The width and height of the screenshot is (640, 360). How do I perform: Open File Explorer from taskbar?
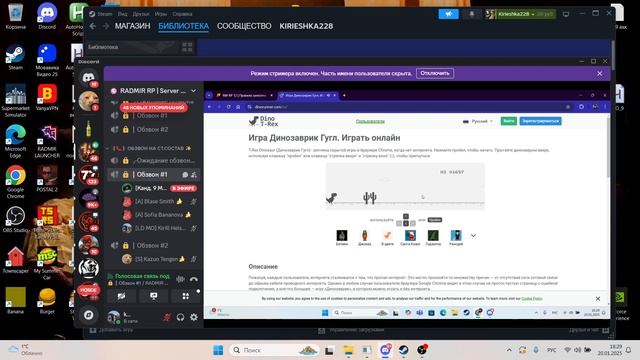(x=348, y=350)
